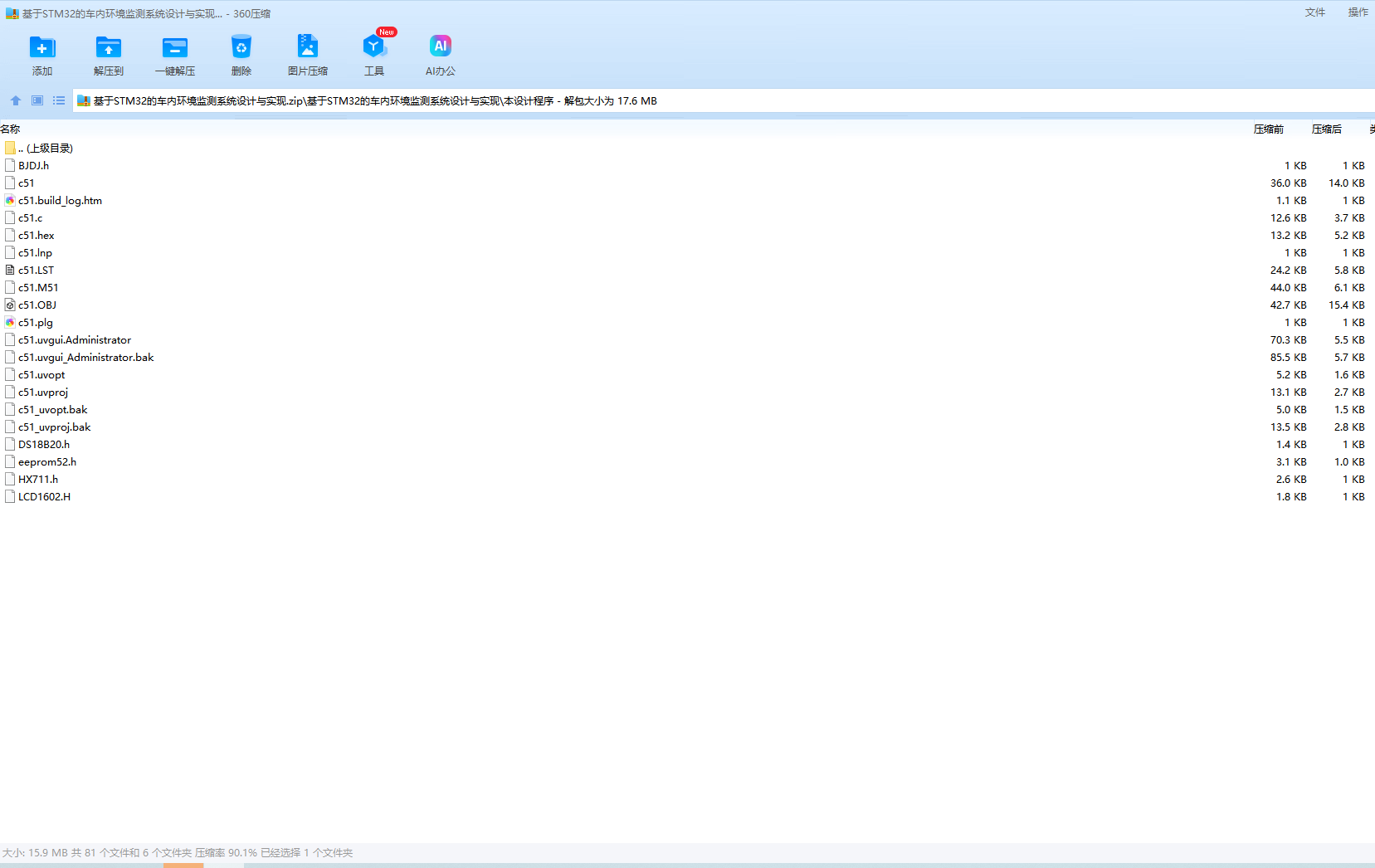Sort by the After Compression (压缩后) column
The image size is (1375, 868).
(x=1326, y=129)
